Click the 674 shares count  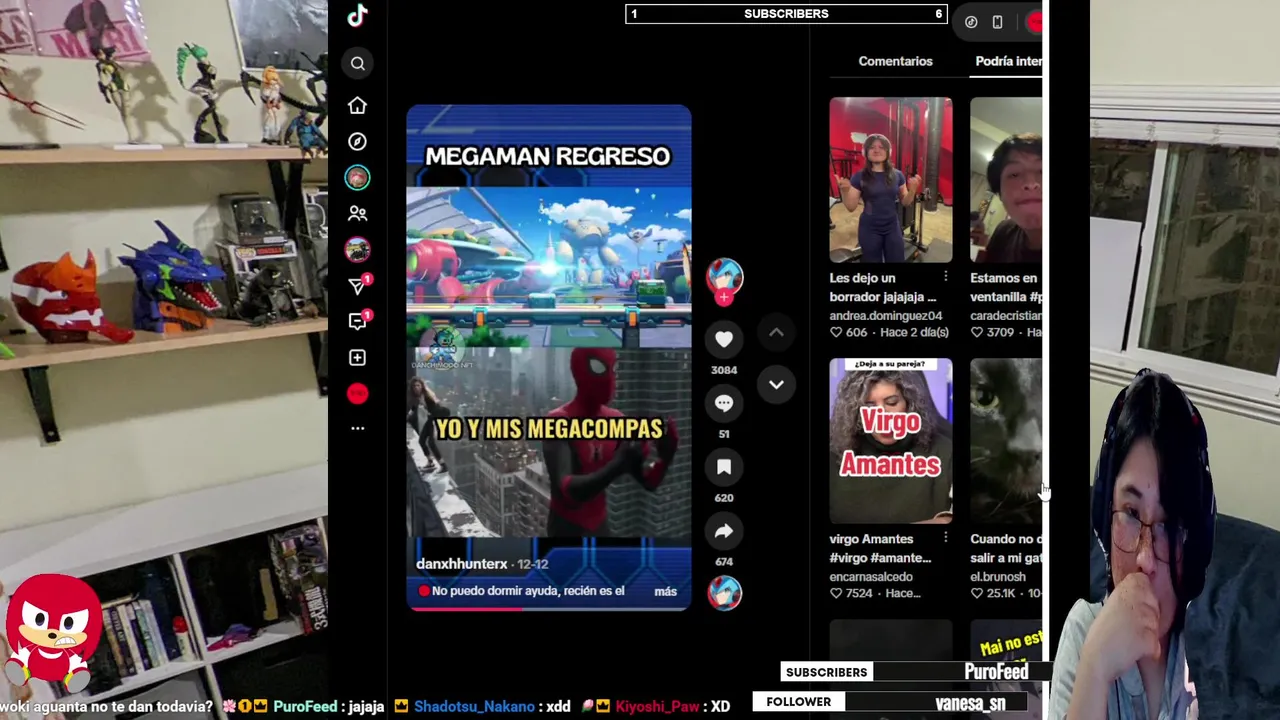click(x=724, y=562)
